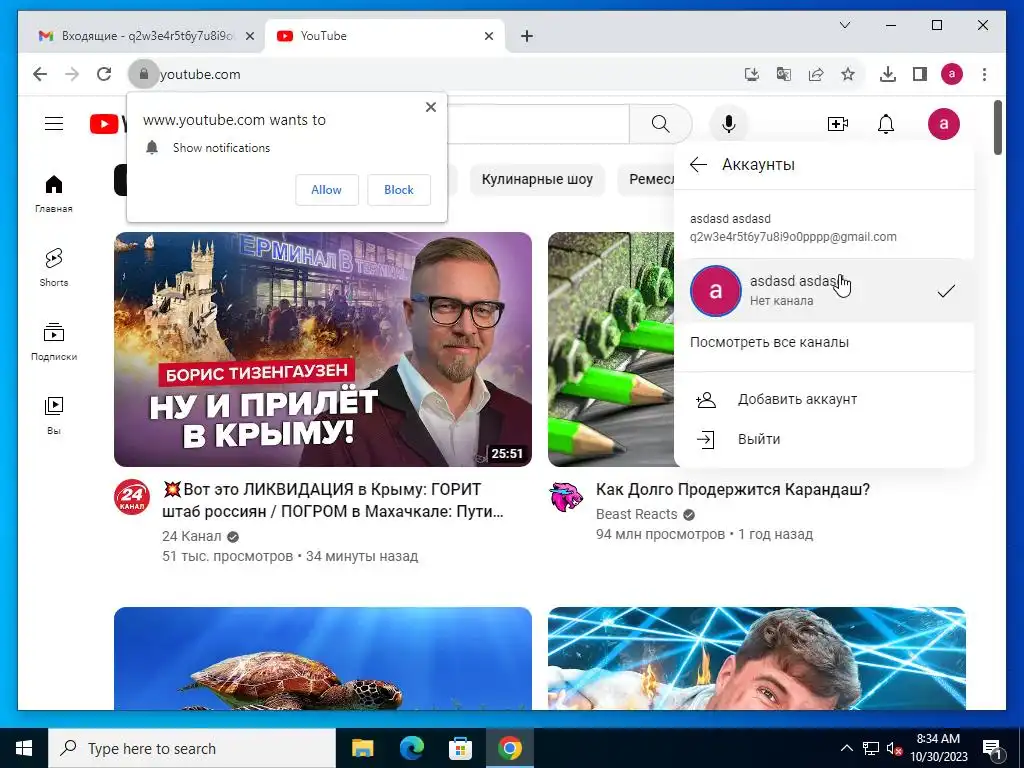Screen dimensions: 1024x768
Task: Click the YouTube search magnifier button
Action: click(x=660, y=123)
